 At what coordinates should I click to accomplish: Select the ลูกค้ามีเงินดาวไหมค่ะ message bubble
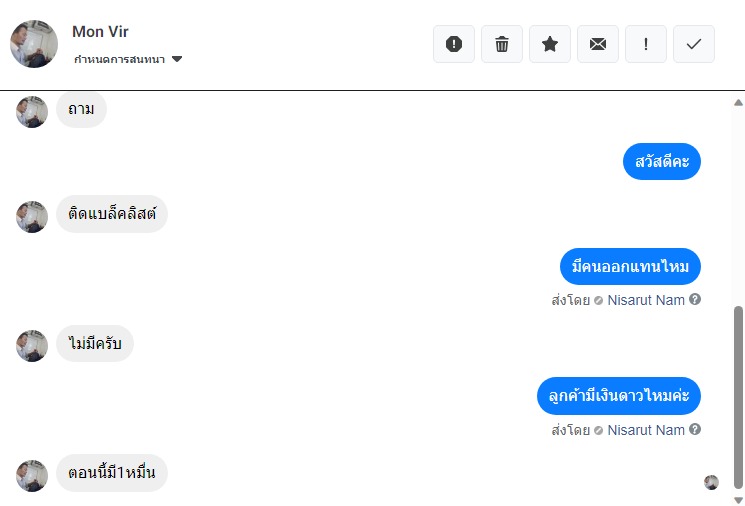pyautogui.click(x=619, y=396)
